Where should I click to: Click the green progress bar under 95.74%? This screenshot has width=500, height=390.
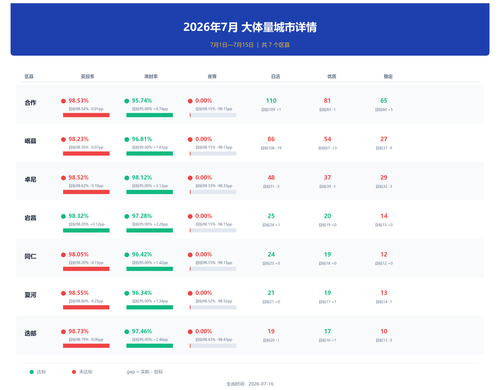150,115
